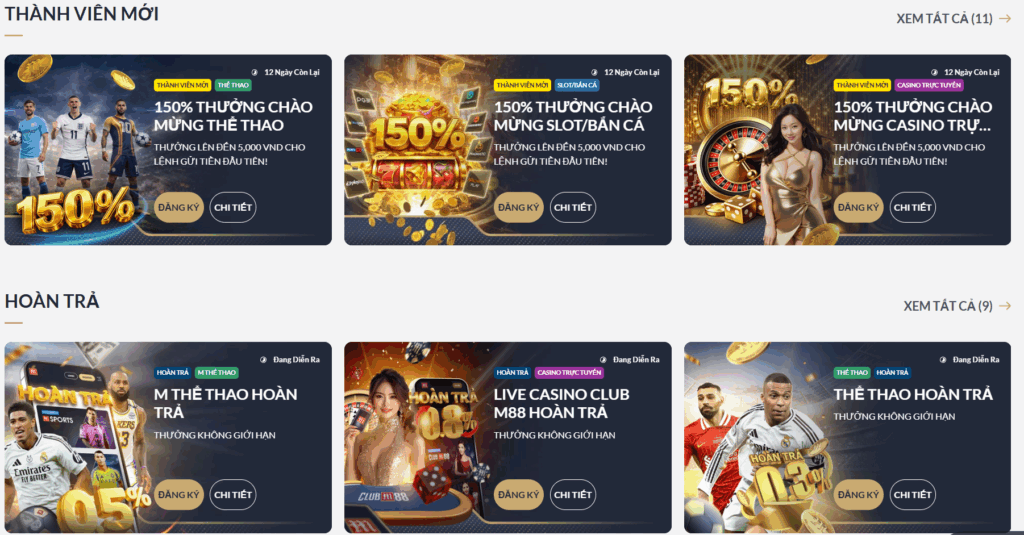Click status icon beside Đang Diễn Ra on M Thể Thao card
Image resolution: width=1024 pixels, height=535 pixels.
pos(264,360)
